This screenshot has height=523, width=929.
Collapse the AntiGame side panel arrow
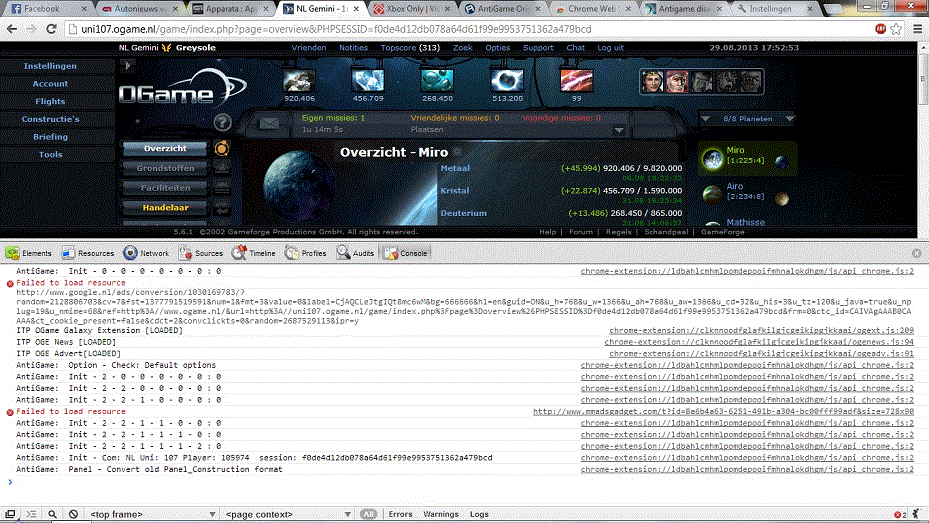click(x=127, y=66)
